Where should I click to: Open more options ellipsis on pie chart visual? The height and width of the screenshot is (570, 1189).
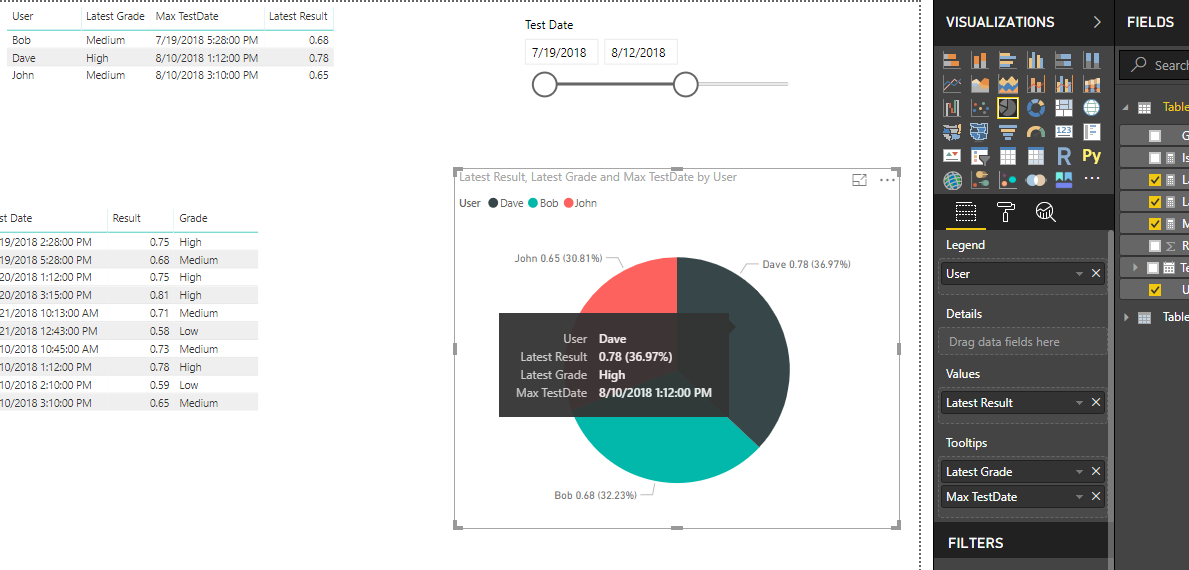(x=887, y=180)
